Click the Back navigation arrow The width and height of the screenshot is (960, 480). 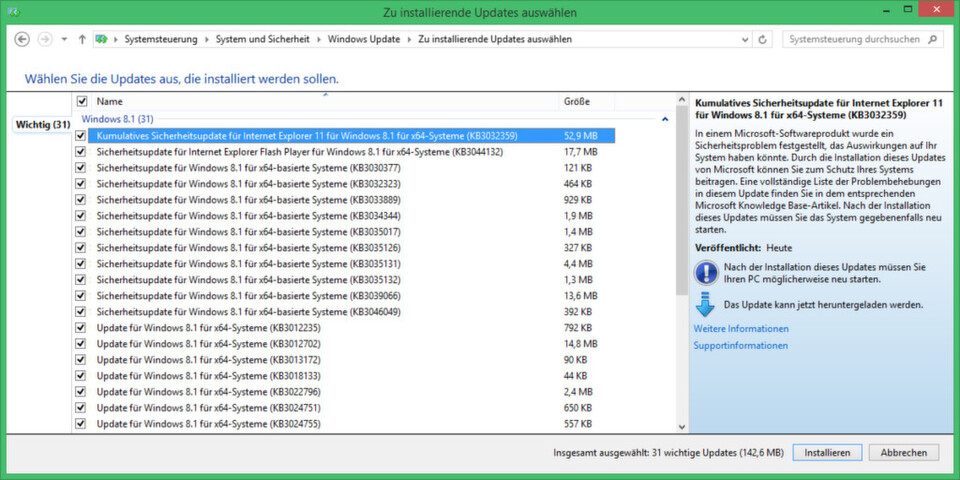tap(22, 39)
